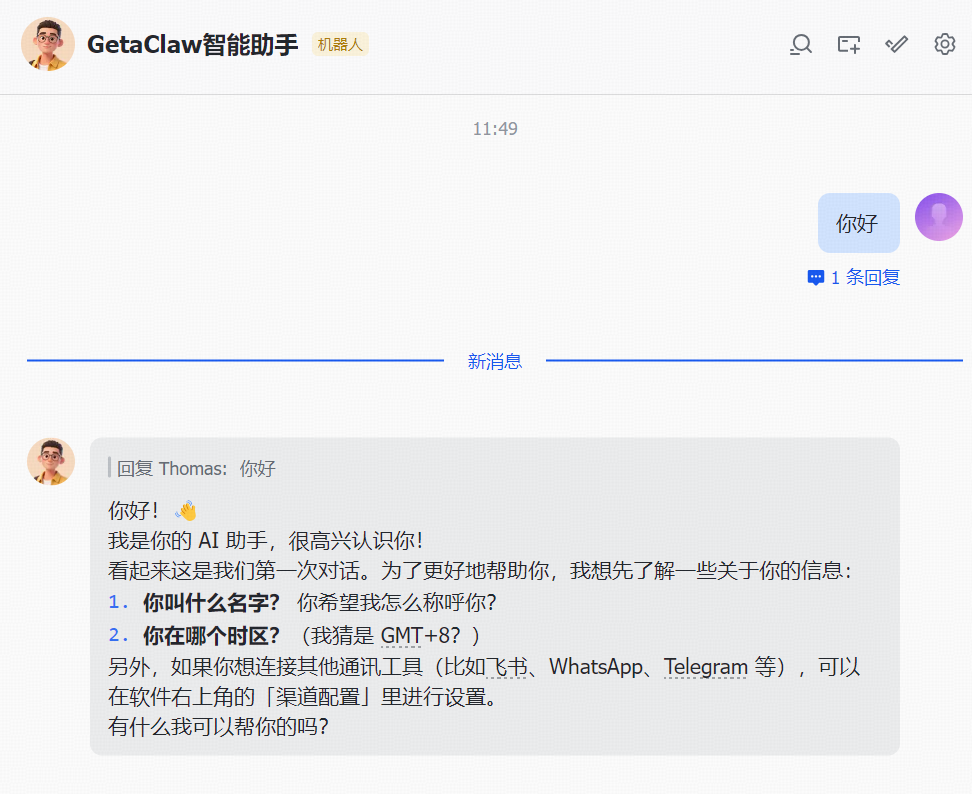Click the bot avatar beside the reply message
972x794 pixels.
[x=50, y=462]
